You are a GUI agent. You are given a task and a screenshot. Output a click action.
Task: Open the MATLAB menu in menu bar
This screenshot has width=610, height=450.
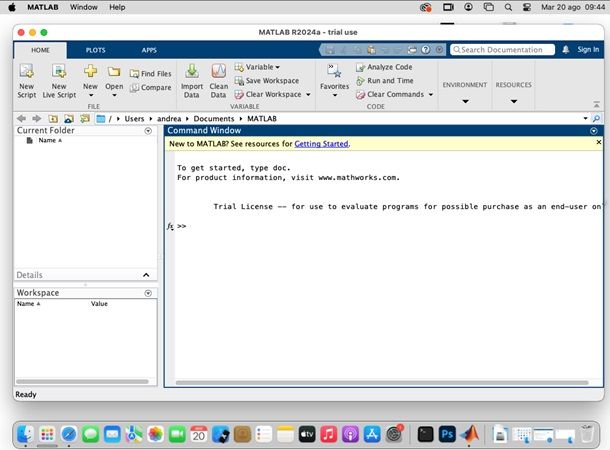(43, 7)
